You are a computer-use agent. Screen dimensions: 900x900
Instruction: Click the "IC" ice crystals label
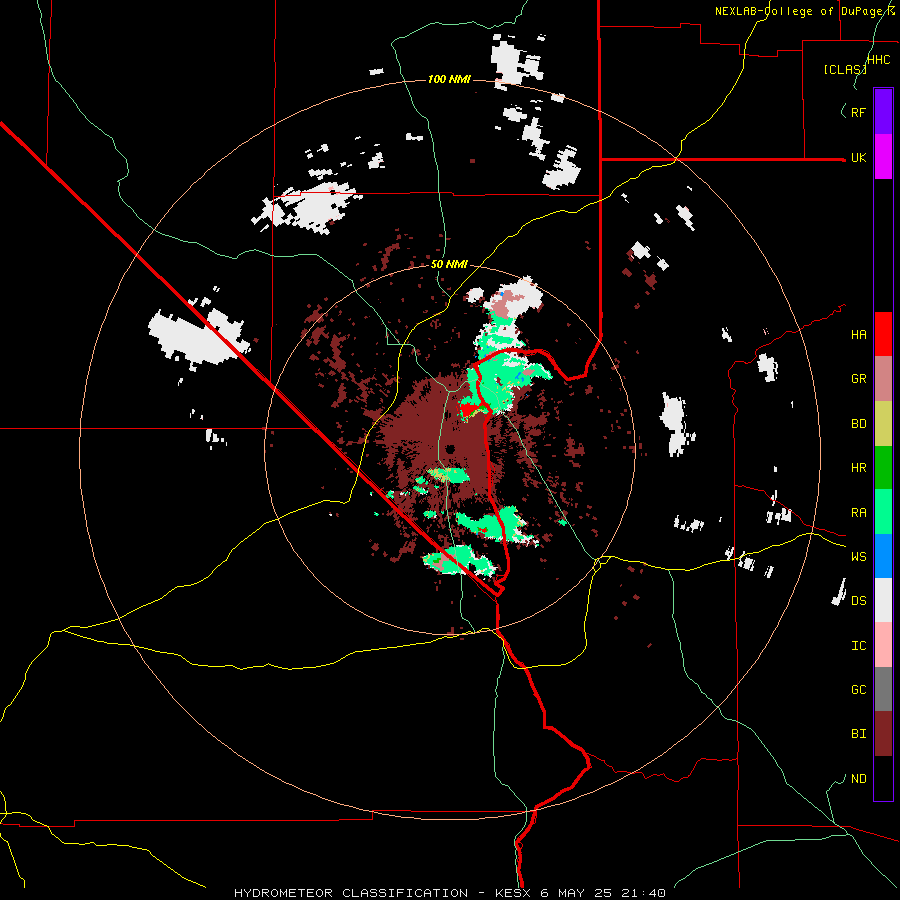858,646
